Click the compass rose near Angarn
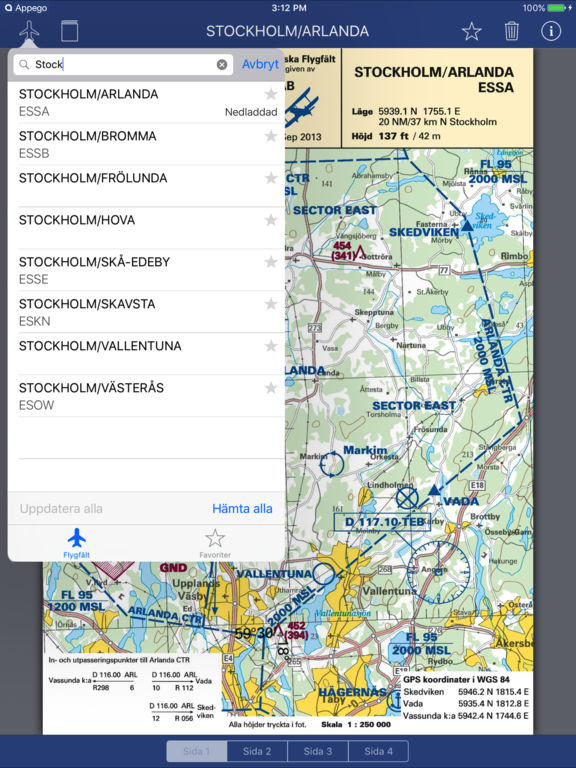This screenshot has width=576, height=768. point(438,572)
